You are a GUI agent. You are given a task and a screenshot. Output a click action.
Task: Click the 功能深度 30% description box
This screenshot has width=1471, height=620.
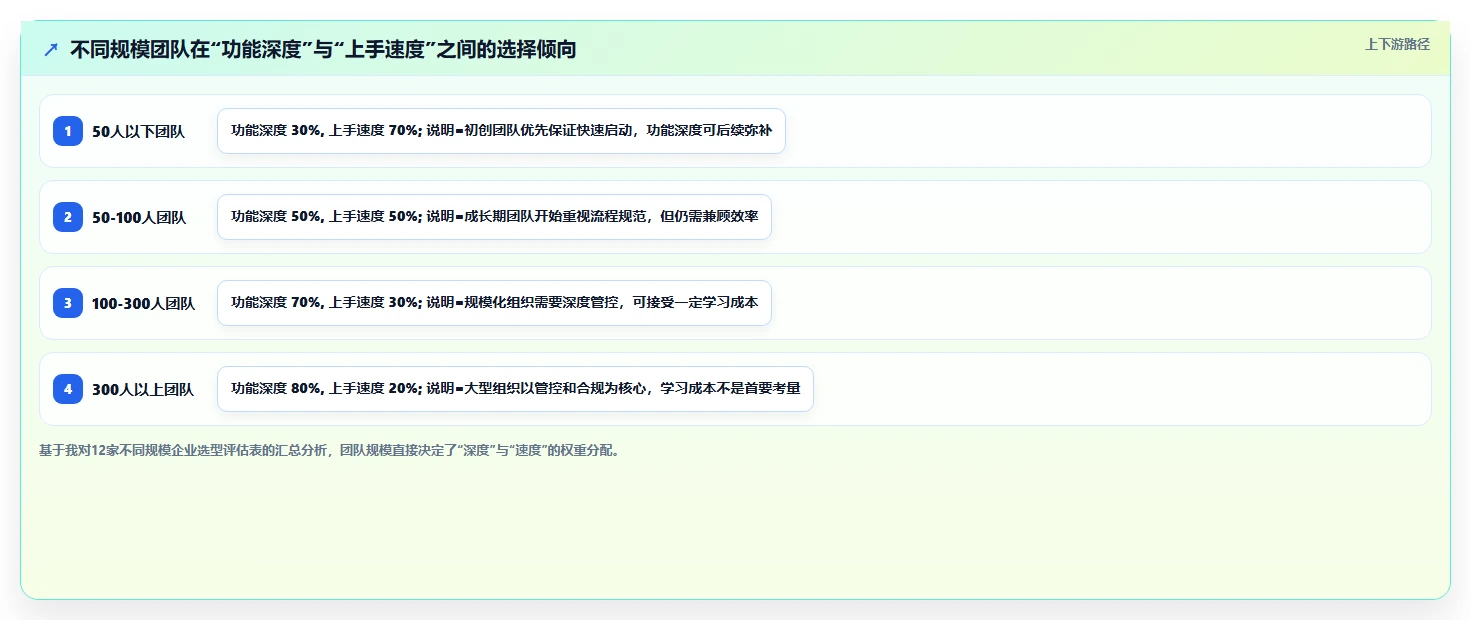[x=501, y=131]
